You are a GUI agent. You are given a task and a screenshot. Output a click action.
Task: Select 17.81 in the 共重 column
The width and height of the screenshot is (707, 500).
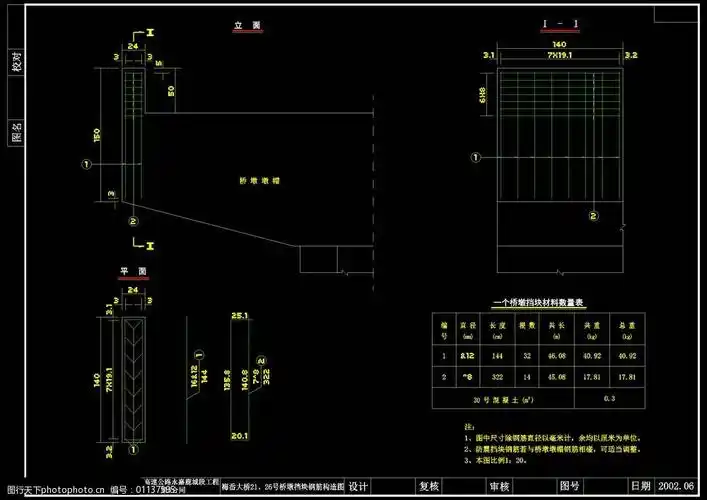click(592, 377)
